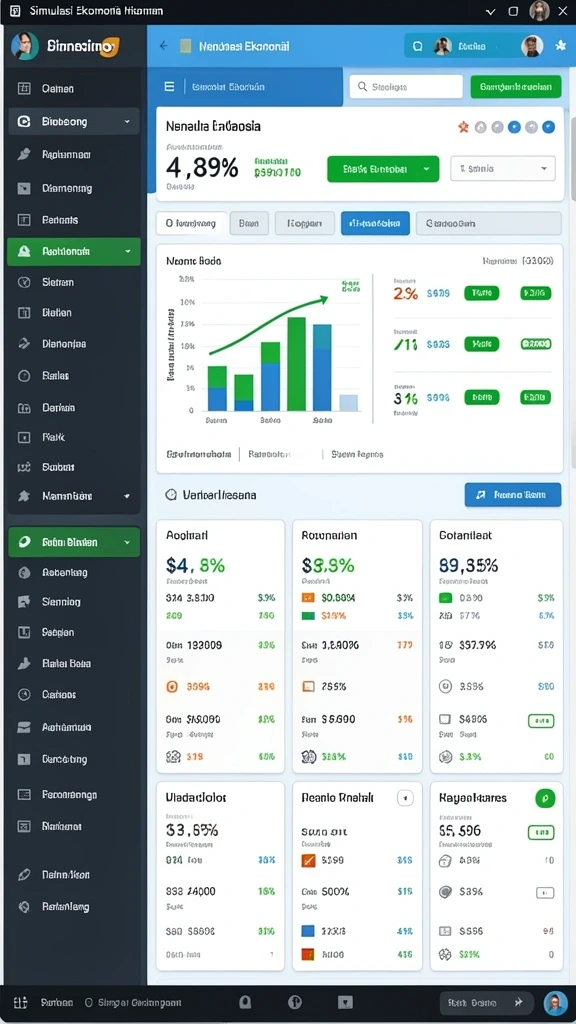Select the last blue radio dot beside star
Viewport: 576px width, 1024px height.
coord(549,127)
